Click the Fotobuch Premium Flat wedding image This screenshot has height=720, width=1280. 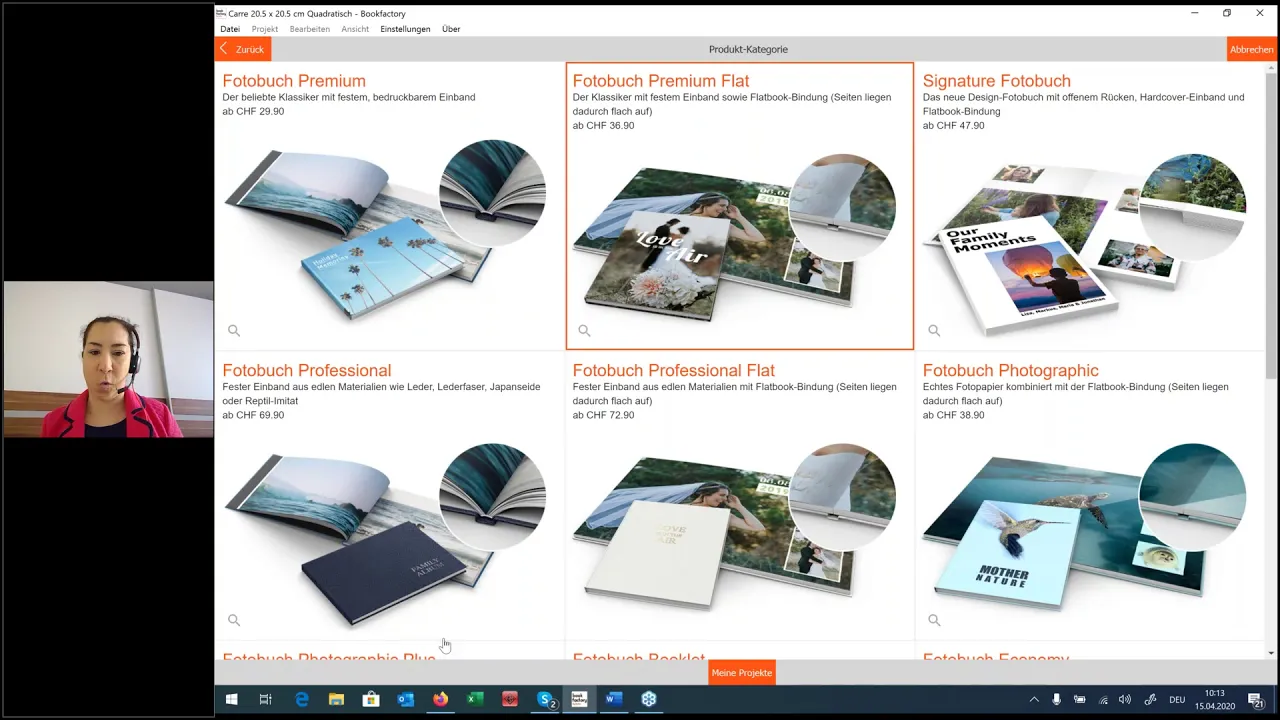735,238
